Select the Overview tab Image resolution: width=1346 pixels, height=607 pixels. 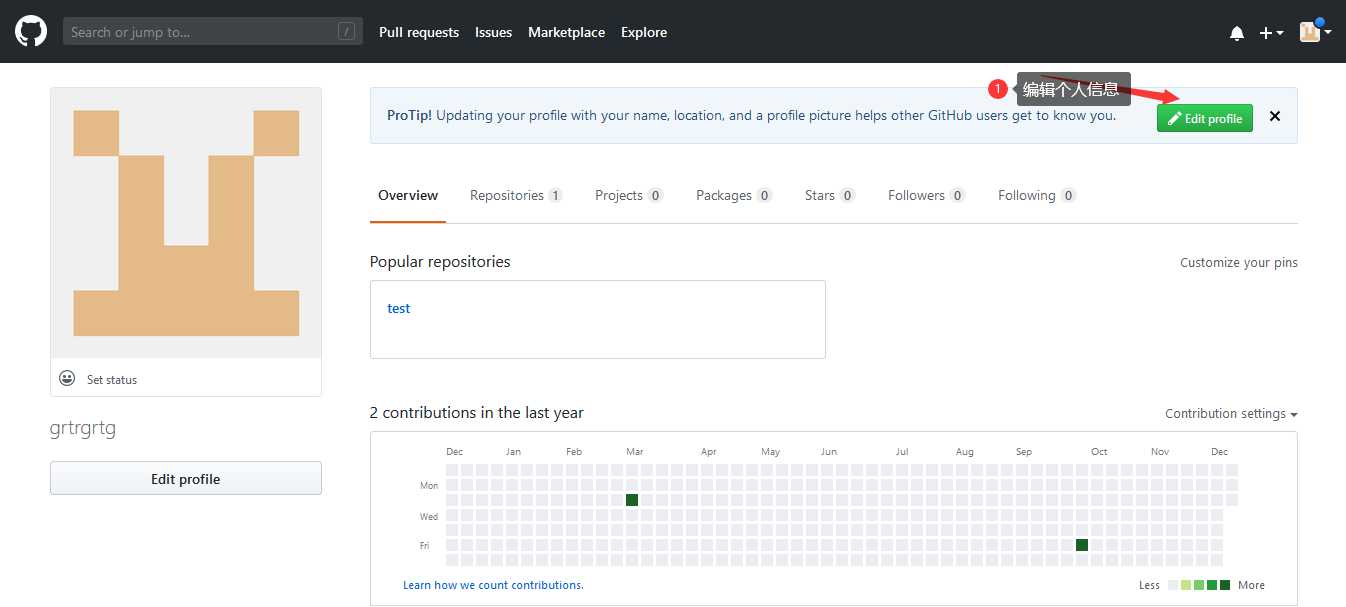click(x=408, y=195)
